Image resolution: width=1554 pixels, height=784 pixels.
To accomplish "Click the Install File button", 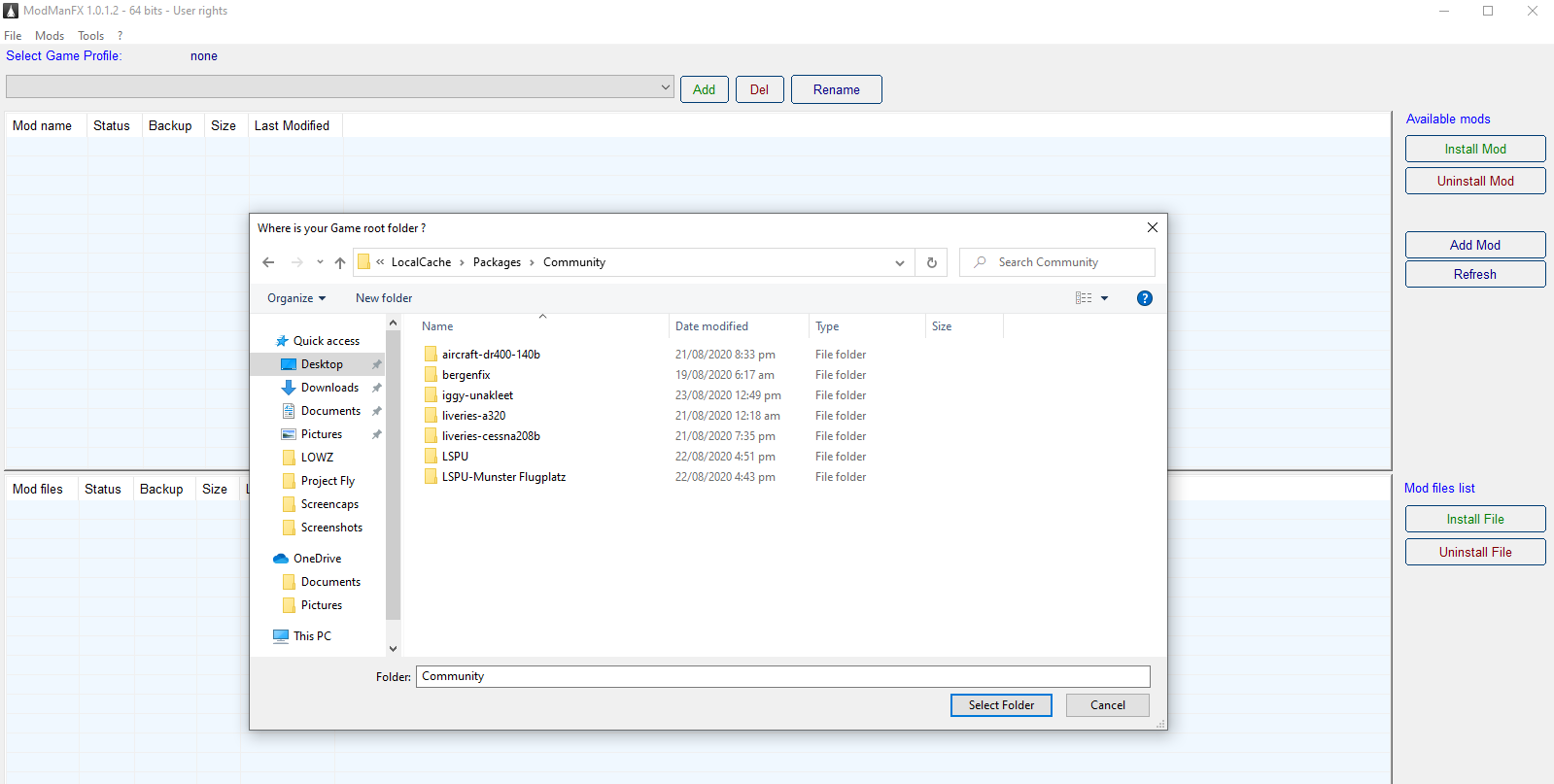I will [x=1475, y=519].
